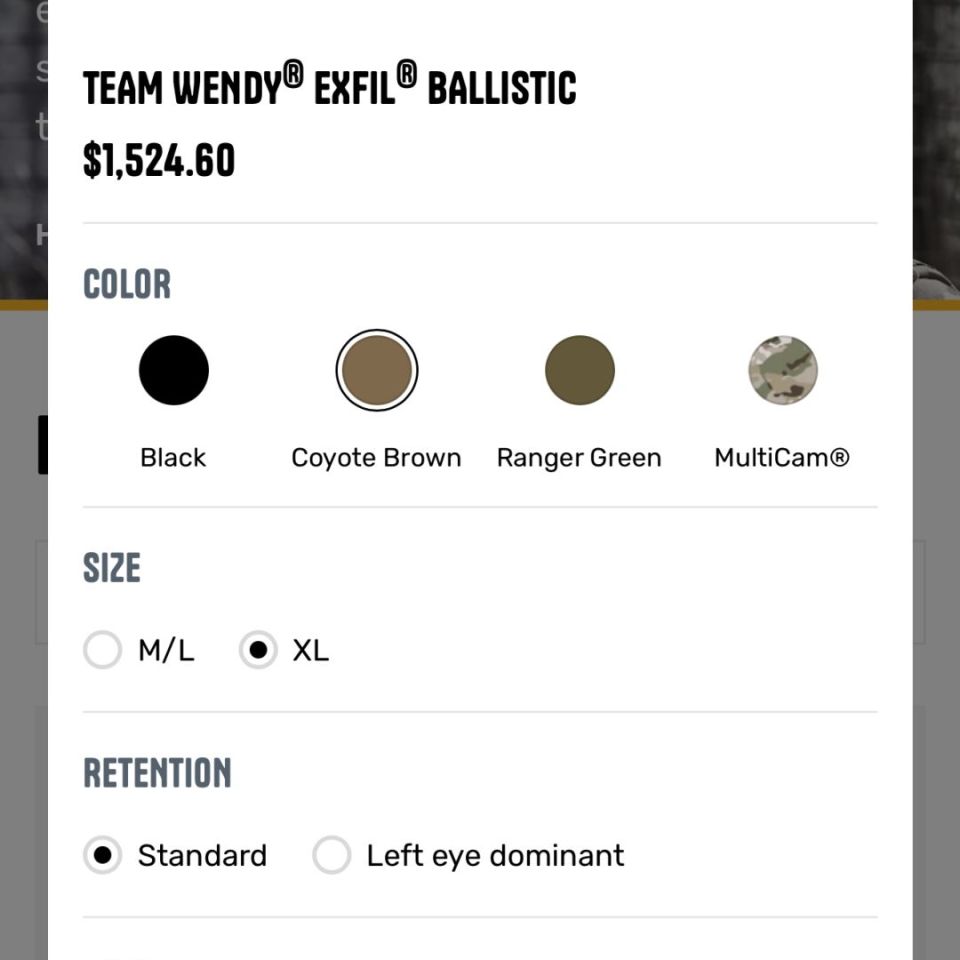Click the COLOR section heading
960x960 pixels.
(127, 284)
